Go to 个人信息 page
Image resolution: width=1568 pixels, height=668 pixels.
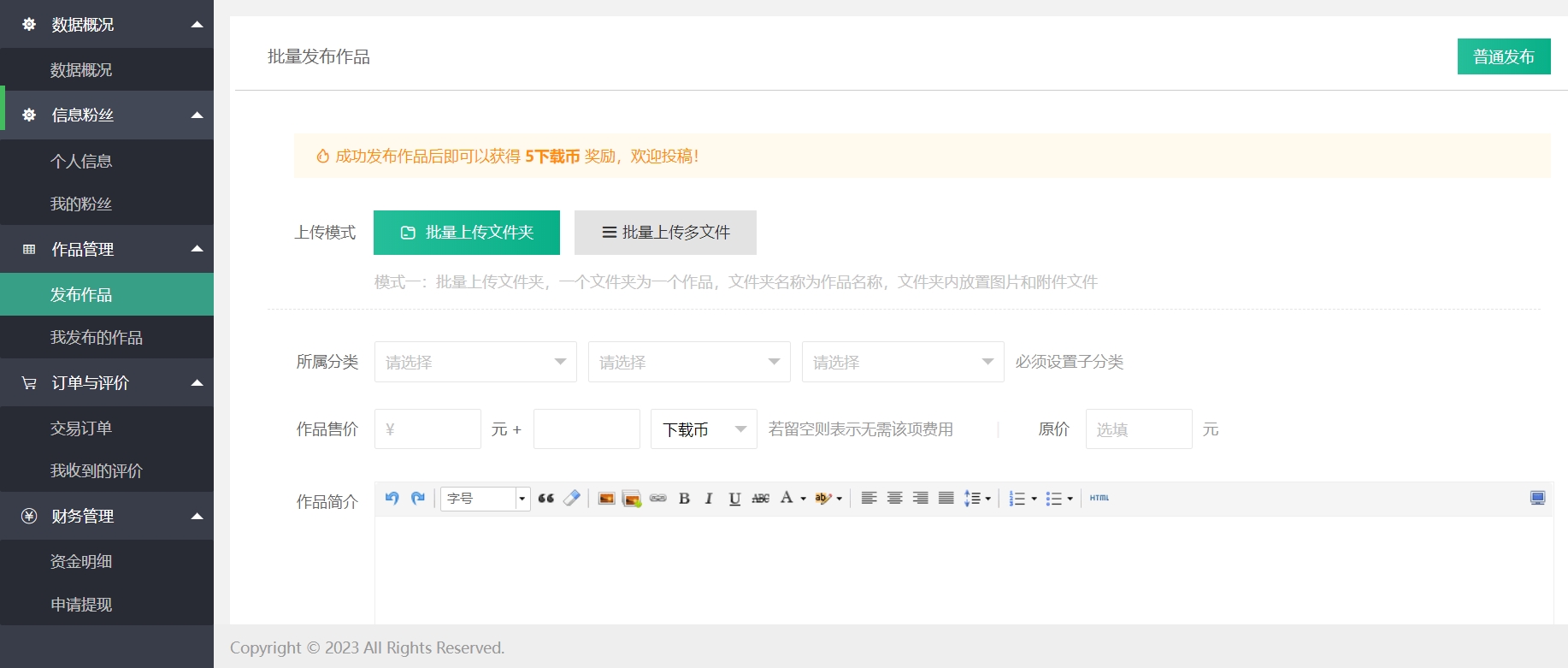pos(107,161)
